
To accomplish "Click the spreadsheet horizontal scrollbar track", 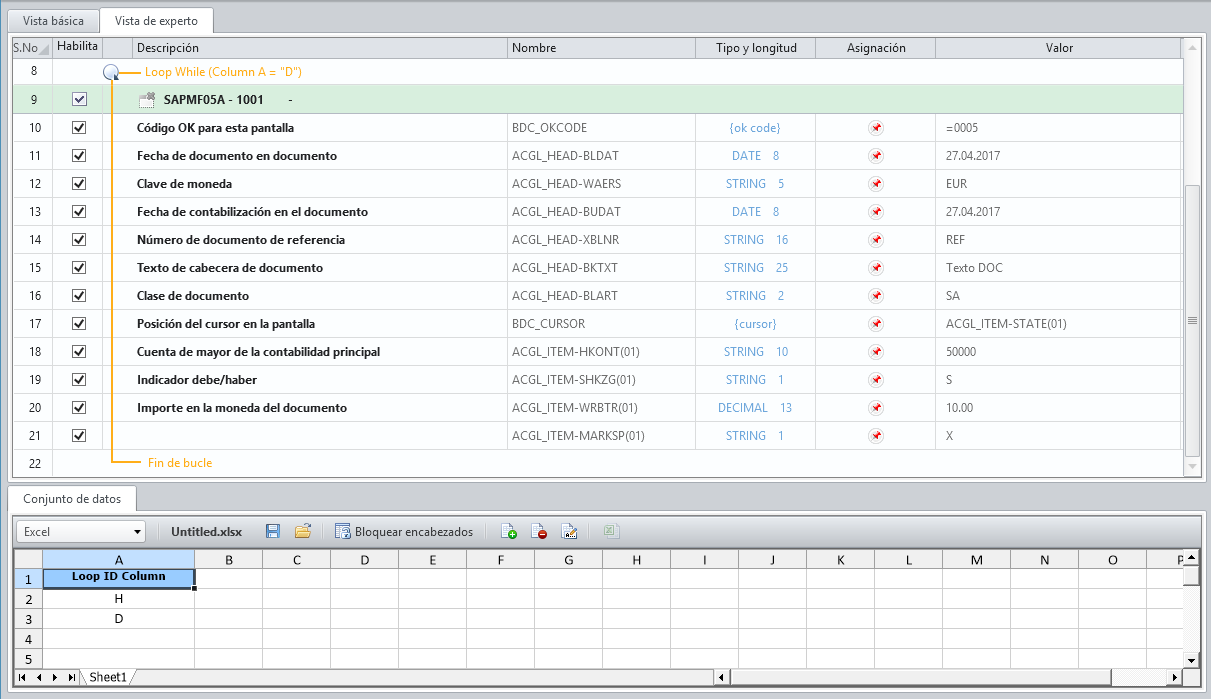I will tap(950, 677).
